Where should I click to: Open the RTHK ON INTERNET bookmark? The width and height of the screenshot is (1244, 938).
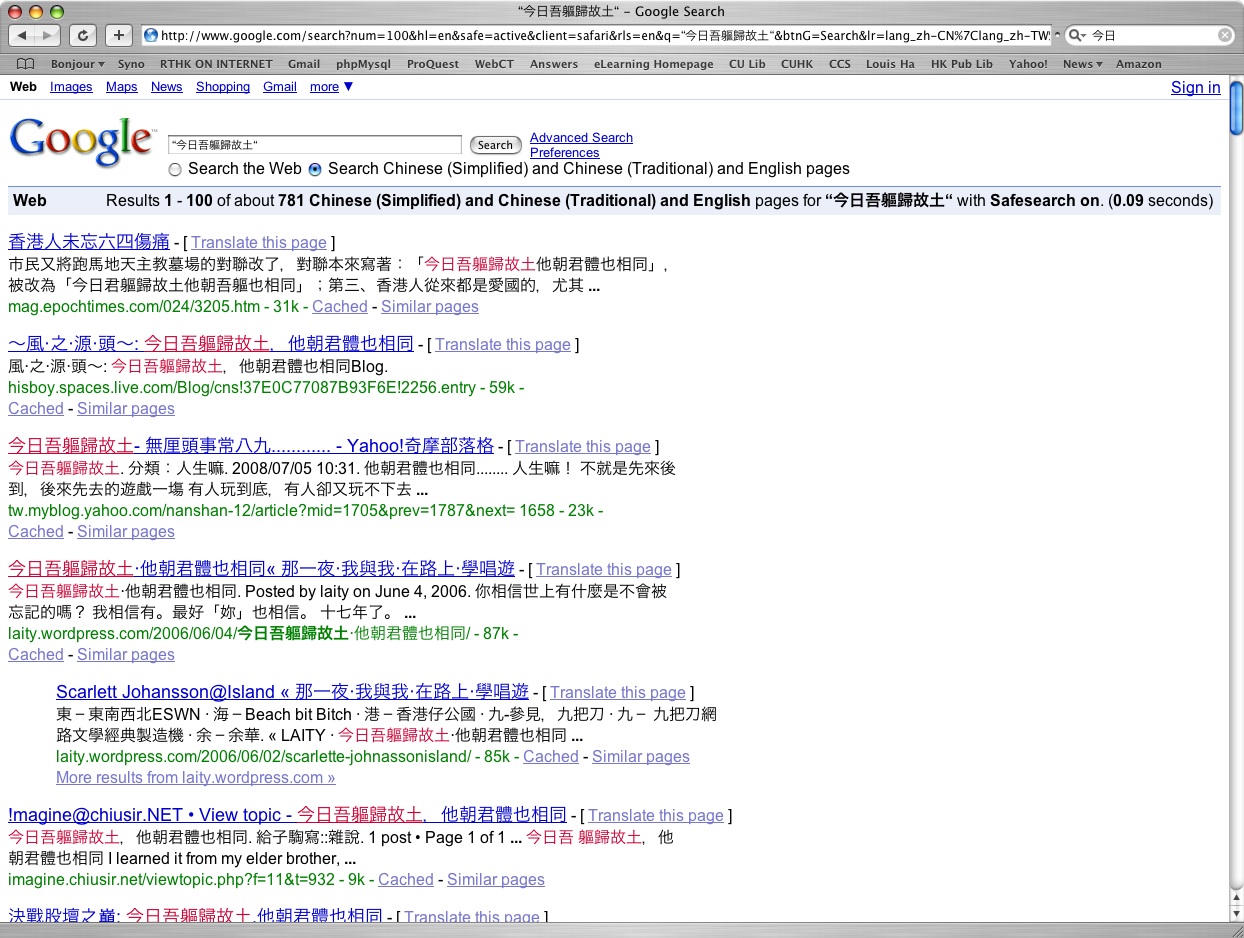tap(216, 64)
